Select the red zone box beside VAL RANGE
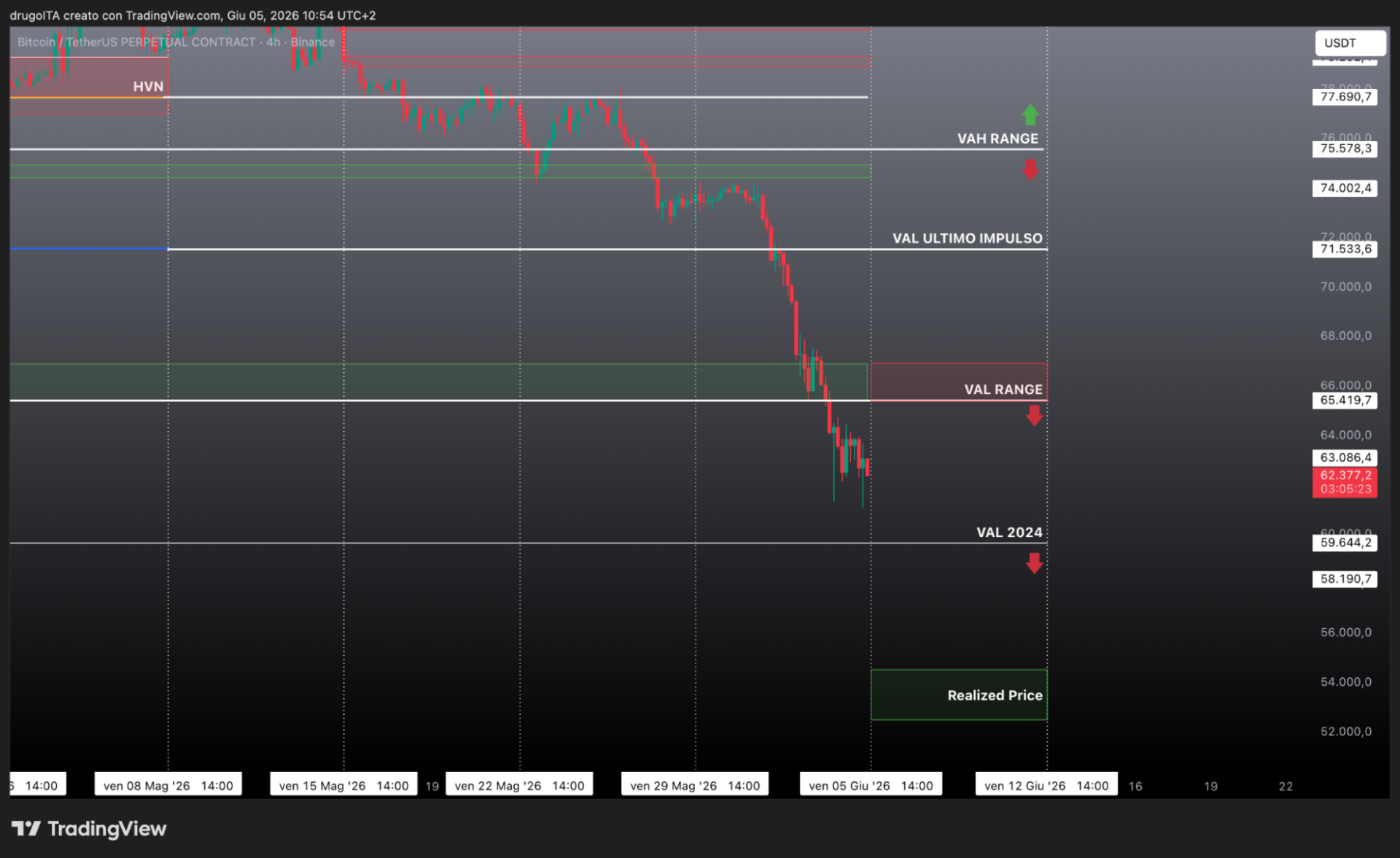 (x=959, y=382)
